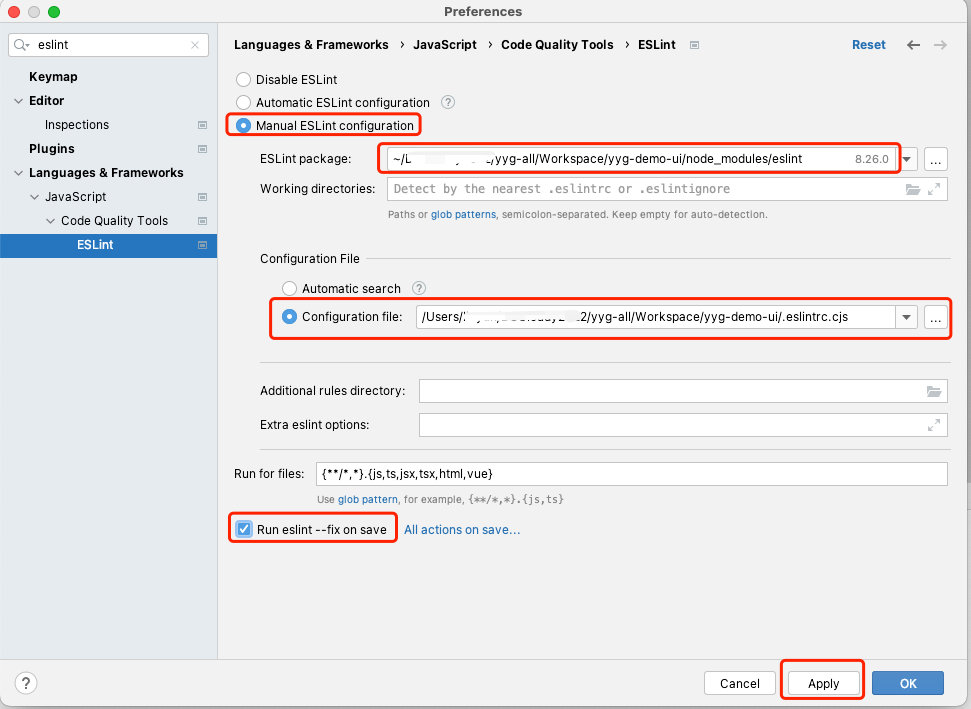Viewport: 971px width, 709px height.
Task: Collapse the JavaScript tree node
Action: 35,197
